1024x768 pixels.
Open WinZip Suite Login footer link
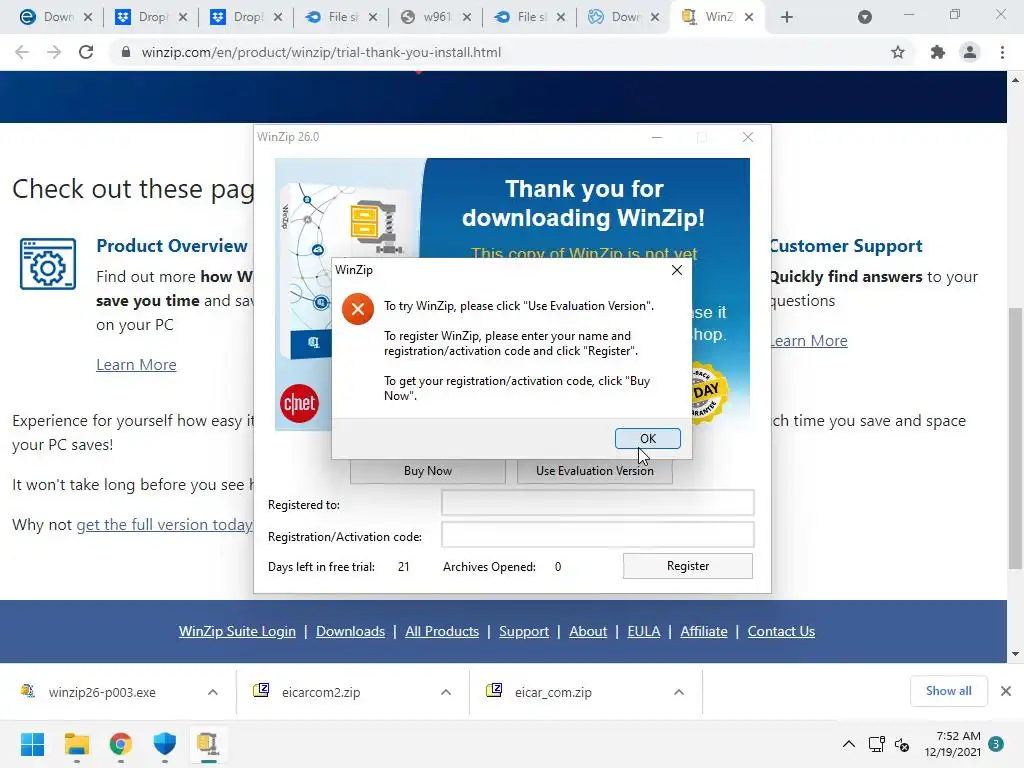[237, 632]
